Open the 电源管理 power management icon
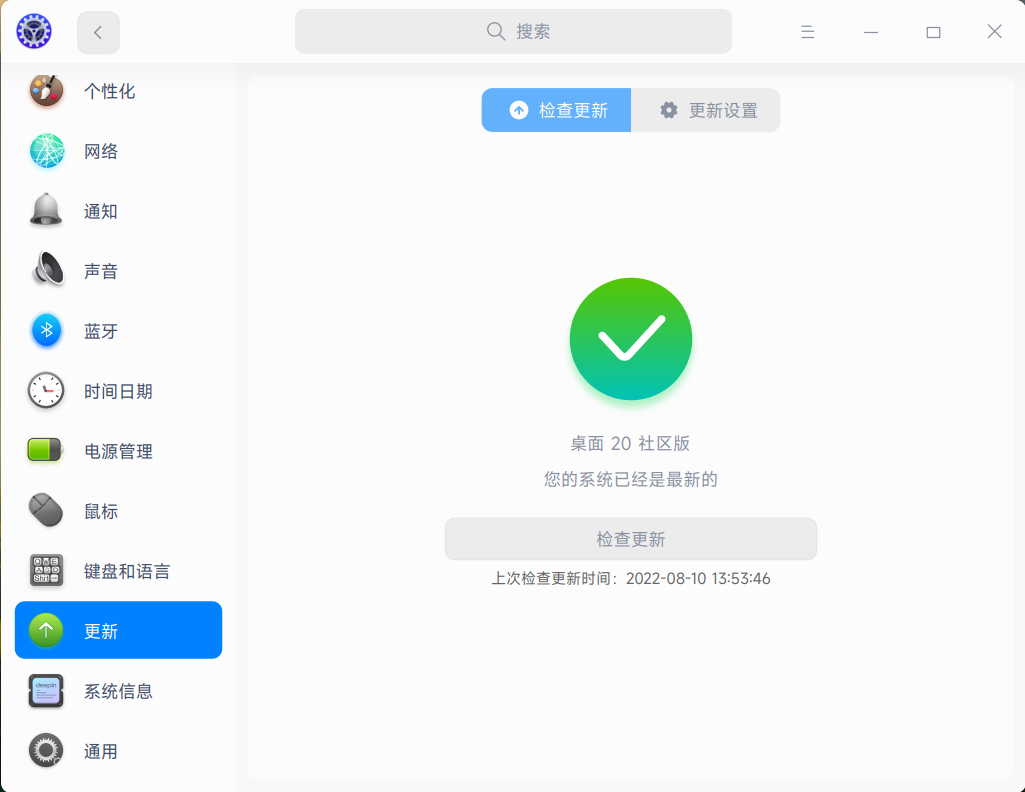Screen dimensions: 1025x792 tap(46, 451)
